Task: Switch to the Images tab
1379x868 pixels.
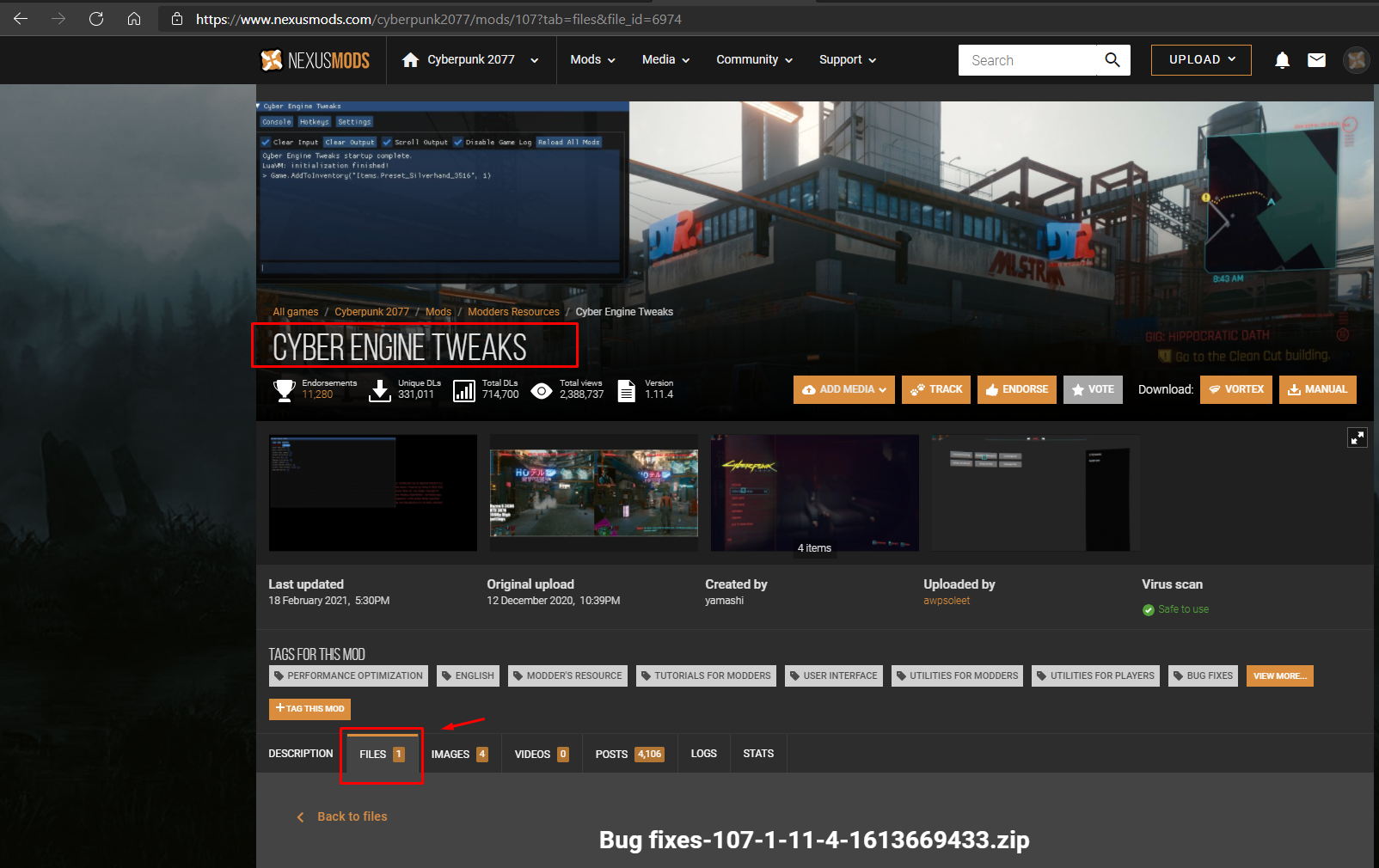Action: [460, 754]
